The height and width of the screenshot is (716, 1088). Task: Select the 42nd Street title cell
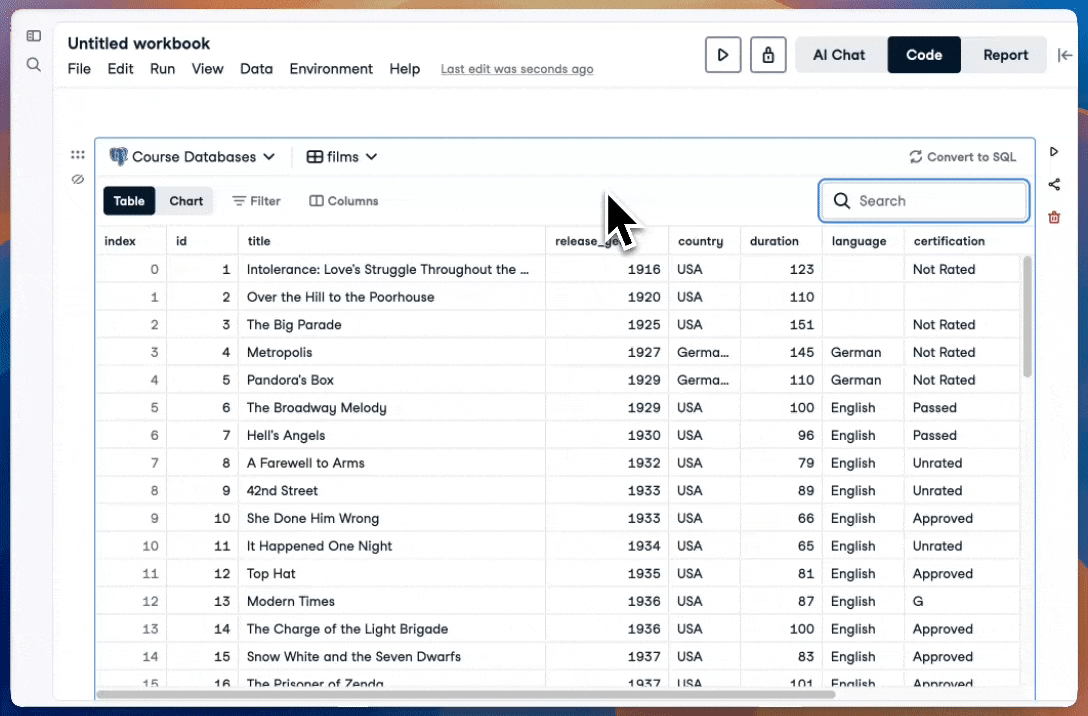391,491
